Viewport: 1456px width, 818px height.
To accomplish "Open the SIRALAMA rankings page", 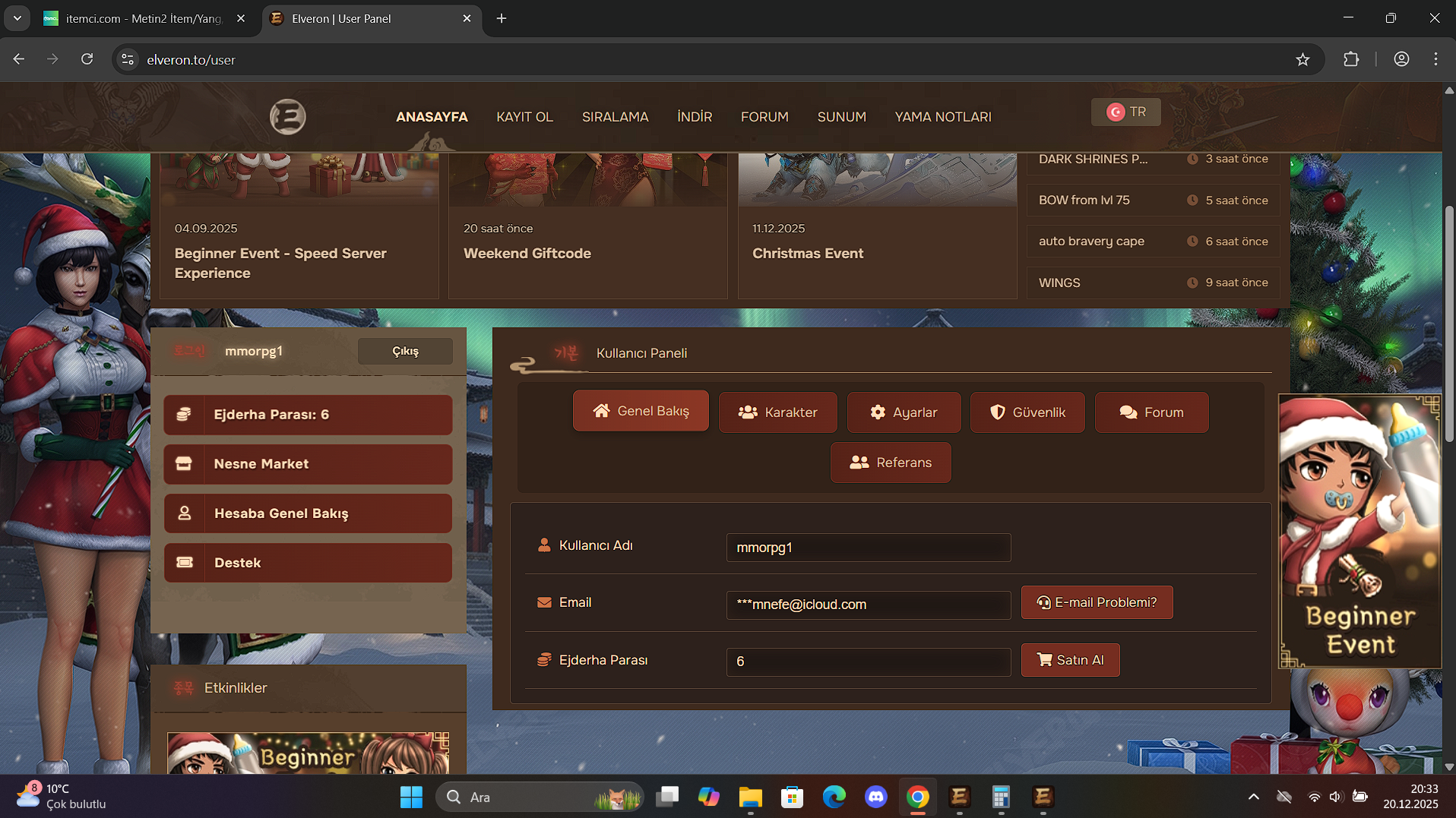I will point(615,117).
